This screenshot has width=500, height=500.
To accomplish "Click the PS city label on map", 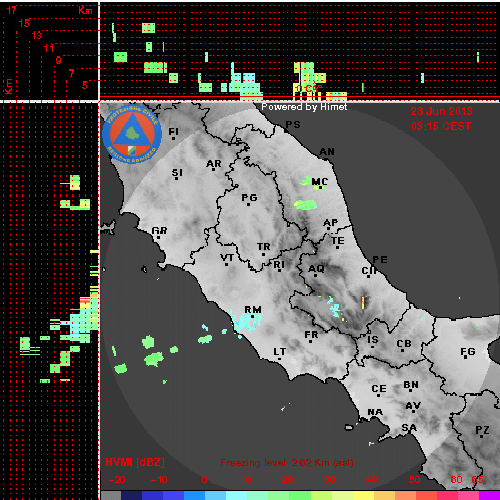I will pos(293,125).
